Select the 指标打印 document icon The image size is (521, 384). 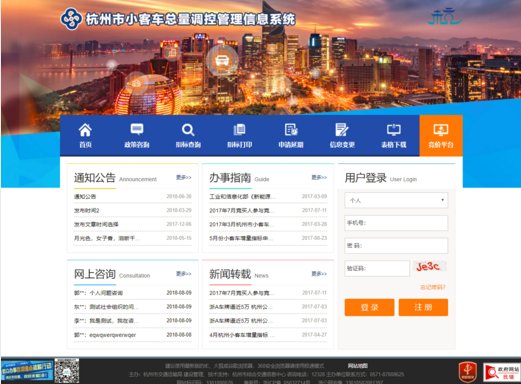pos(239,129)
